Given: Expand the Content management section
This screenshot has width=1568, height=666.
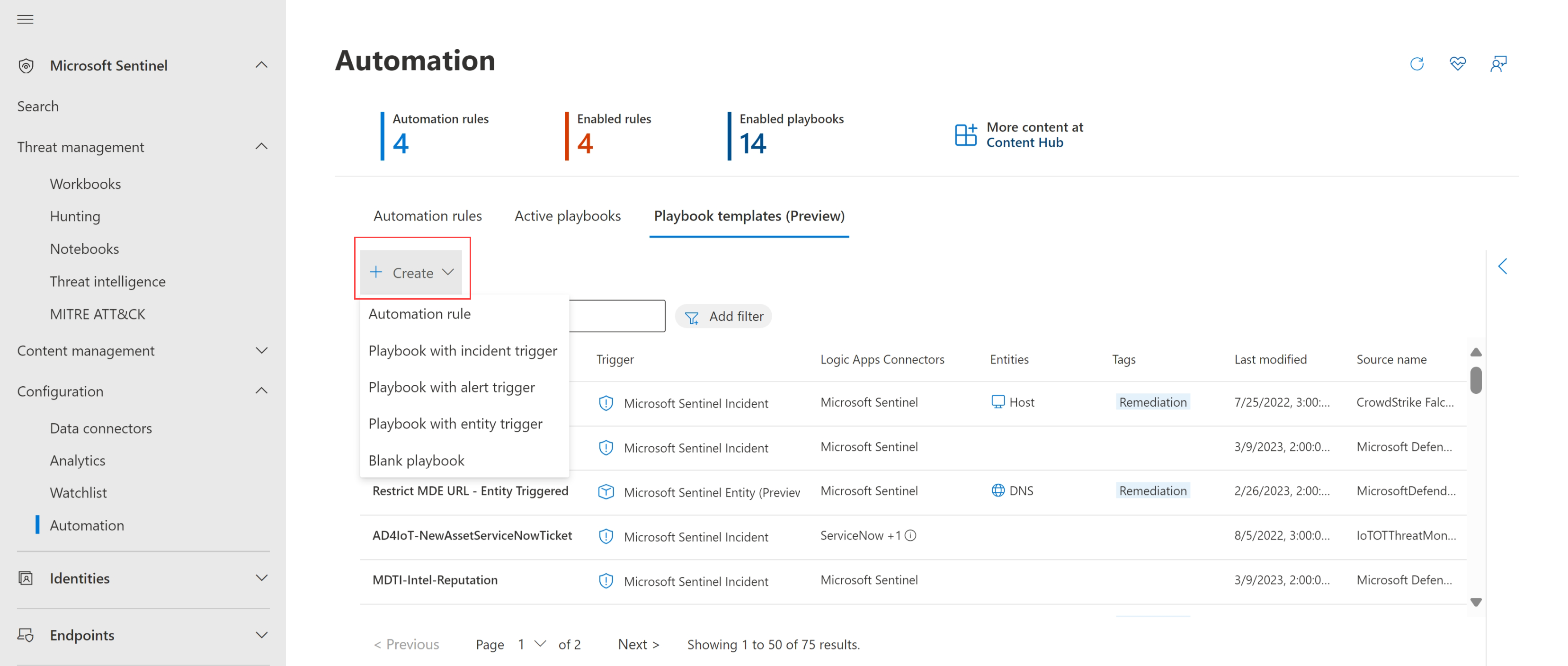Looking at the screenshot, I should coord(262,350).
